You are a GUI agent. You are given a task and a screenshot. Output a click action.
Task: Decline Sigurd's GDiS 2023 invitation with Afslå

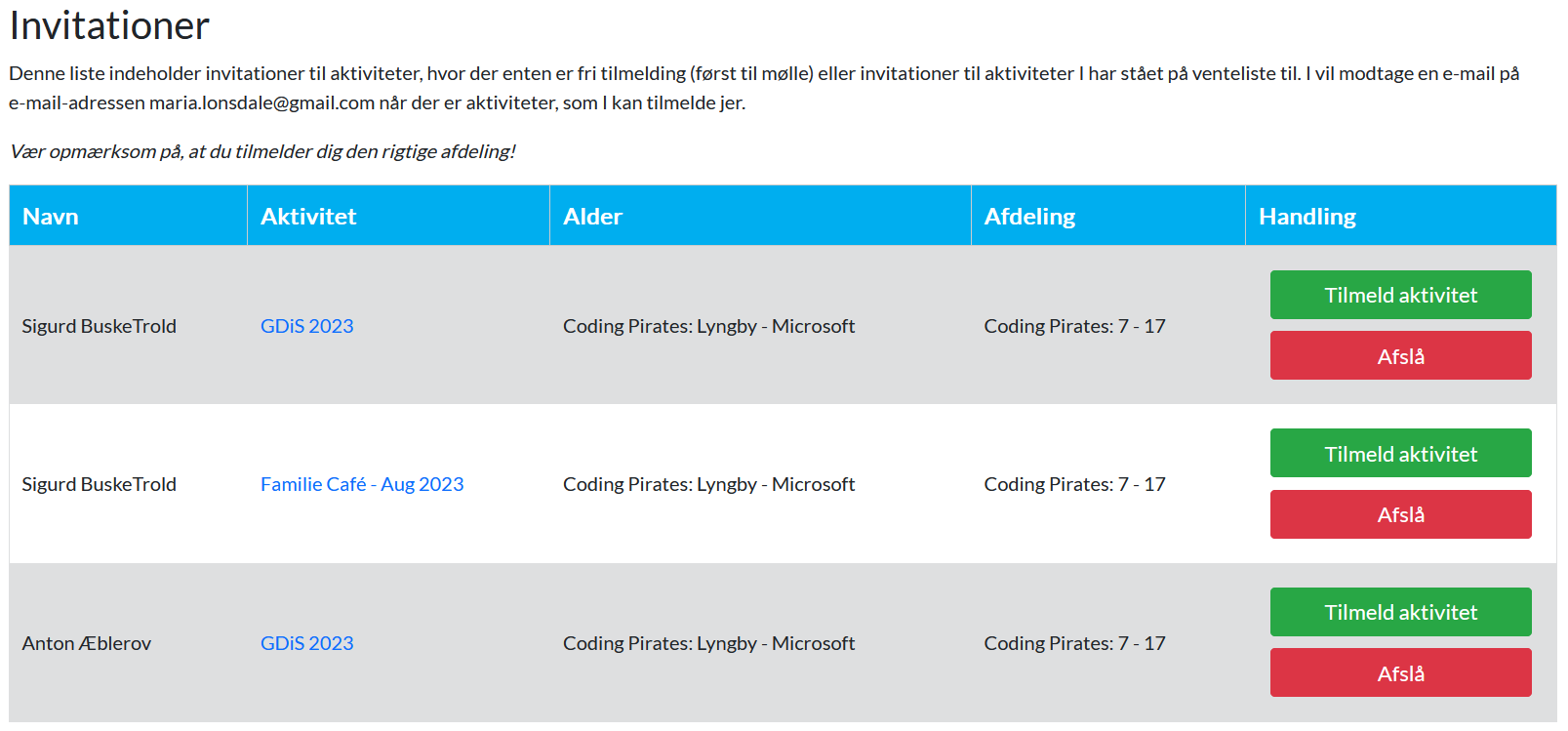(x=1400, y=355)
